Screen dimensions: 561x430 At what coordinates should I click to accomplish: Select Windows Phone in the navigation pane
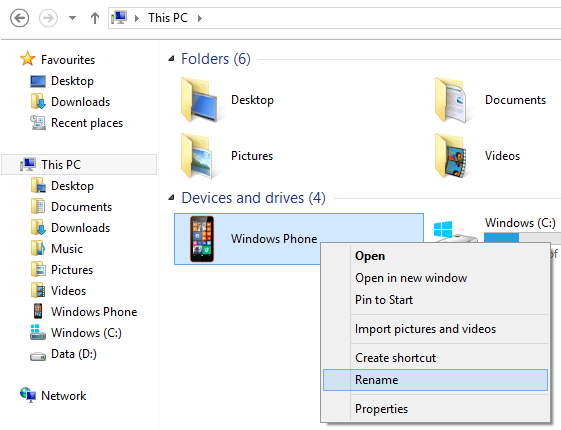click(x=94, y=312)
